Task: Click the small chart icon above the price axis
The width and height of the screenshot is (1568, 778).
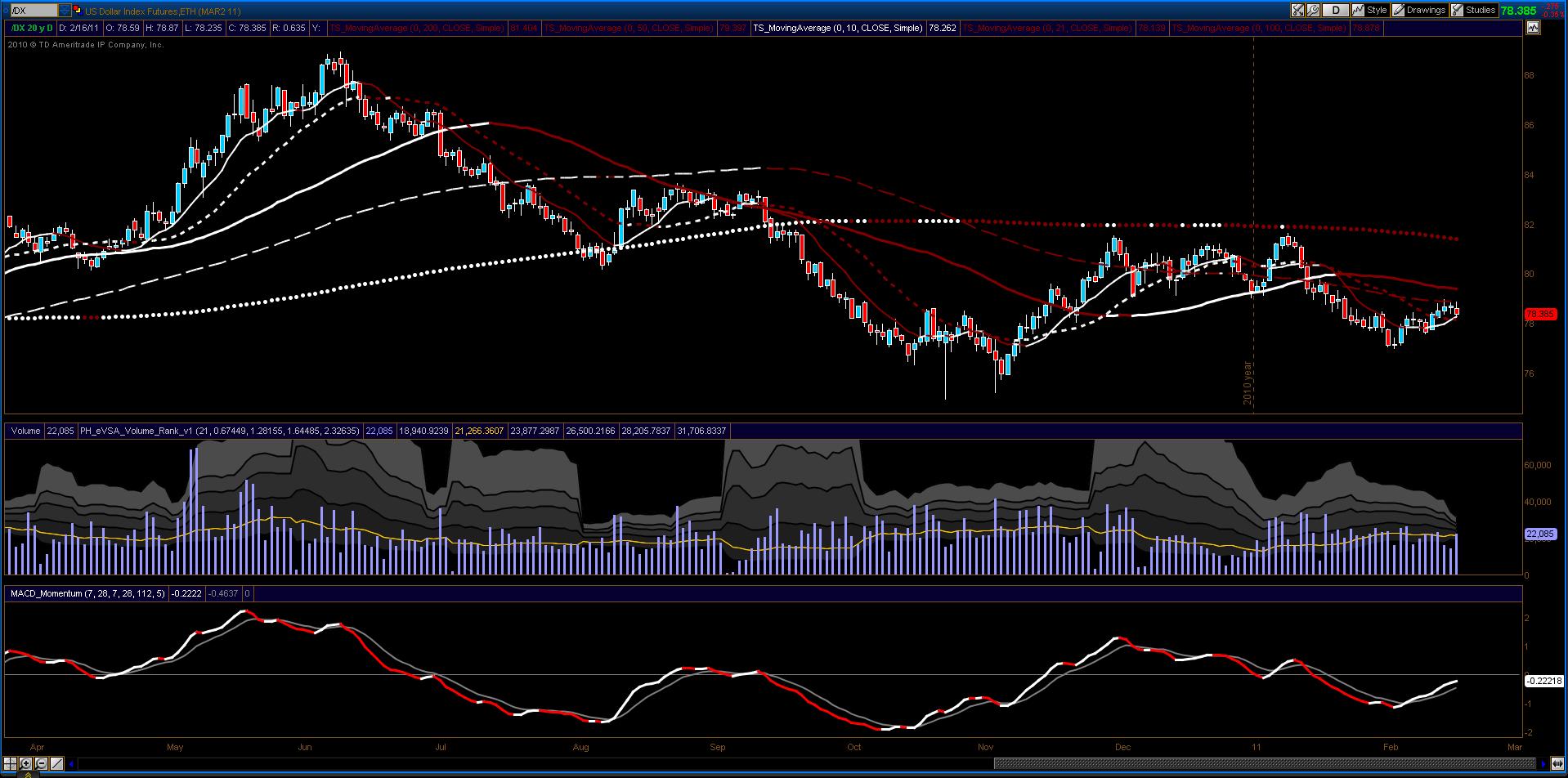Action: point(1531,28)
